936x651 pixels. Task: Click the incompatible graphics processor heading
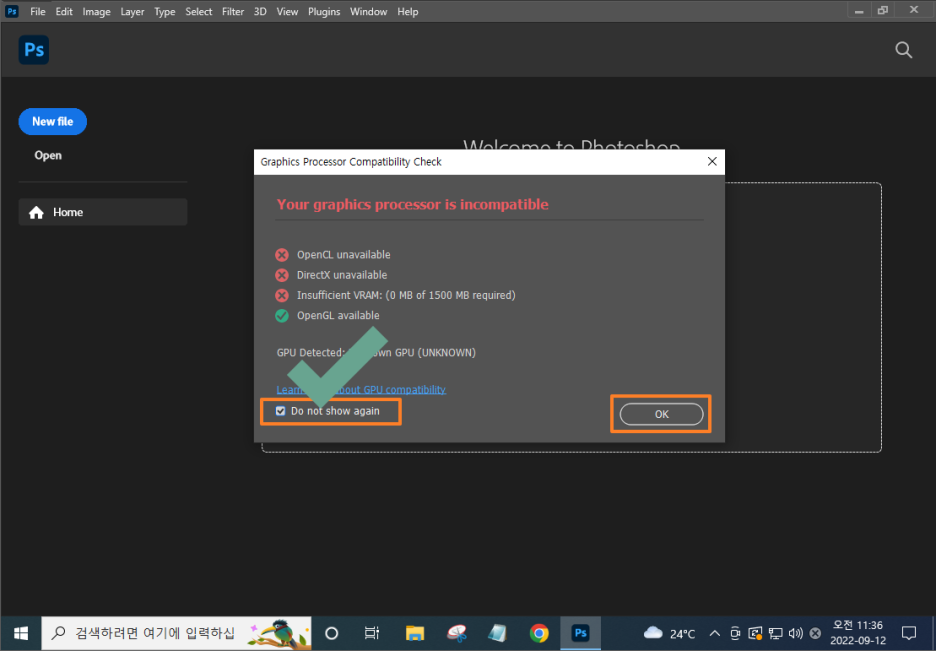412,205
